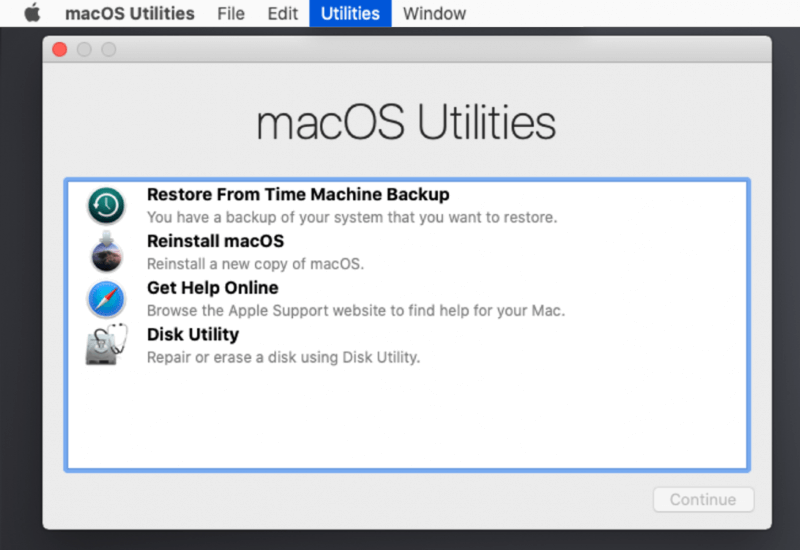
Task: Click 'You have a backup of your system' description
Action: (352, 217)
